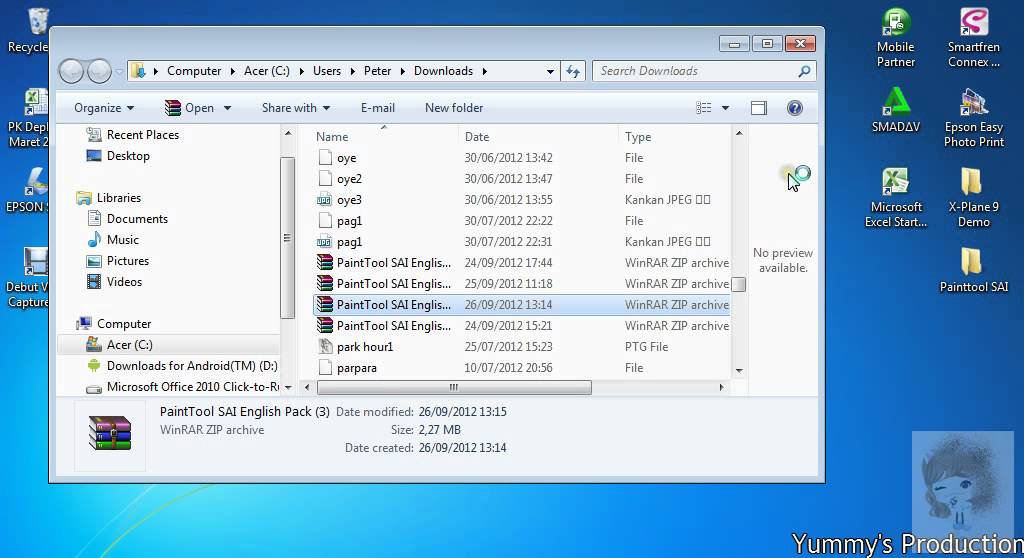Screen dimensions: 1024x558
Task: Open SMADAV desktop icon
Action: point(895,110)
